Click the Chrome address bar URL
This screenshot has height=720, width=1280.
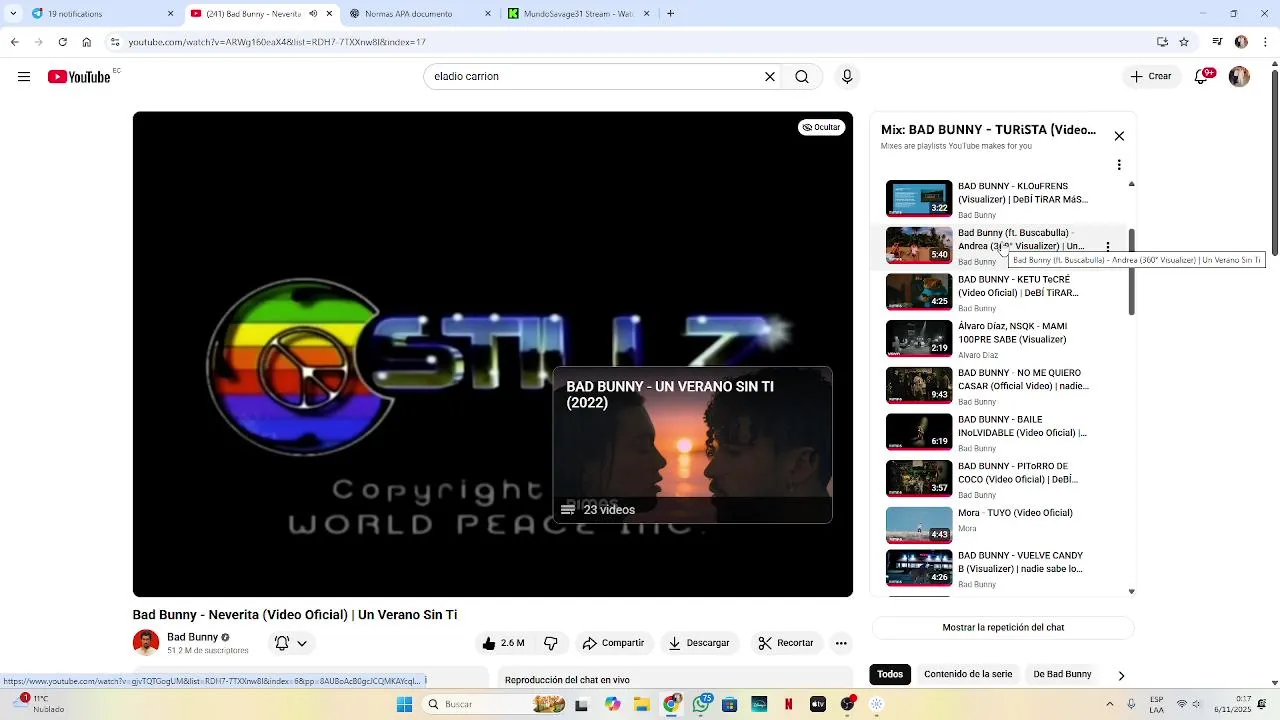click(277, 42)
